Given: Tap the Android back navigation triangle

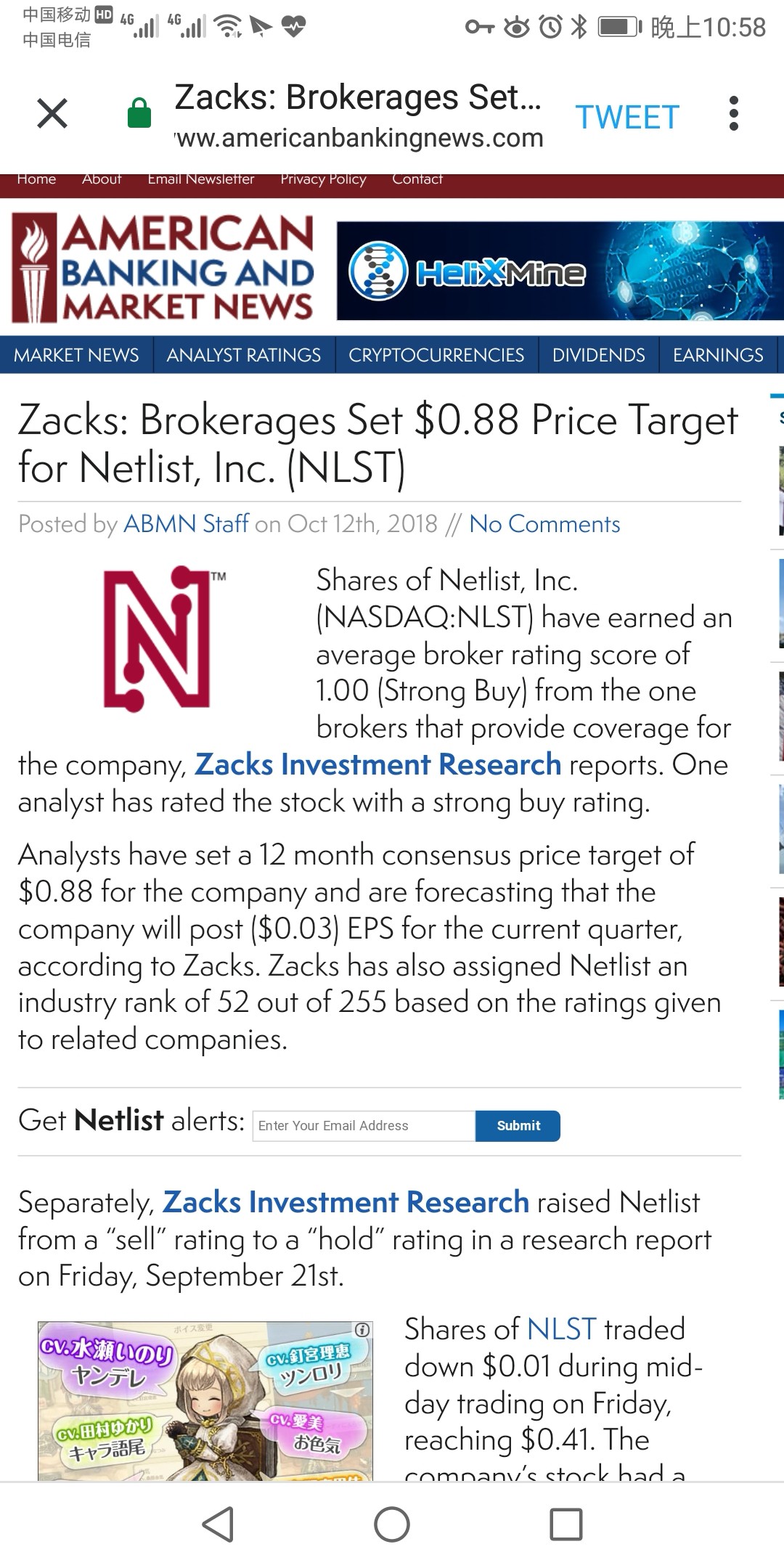Looking at the screenshot, I should point(218,1524).
